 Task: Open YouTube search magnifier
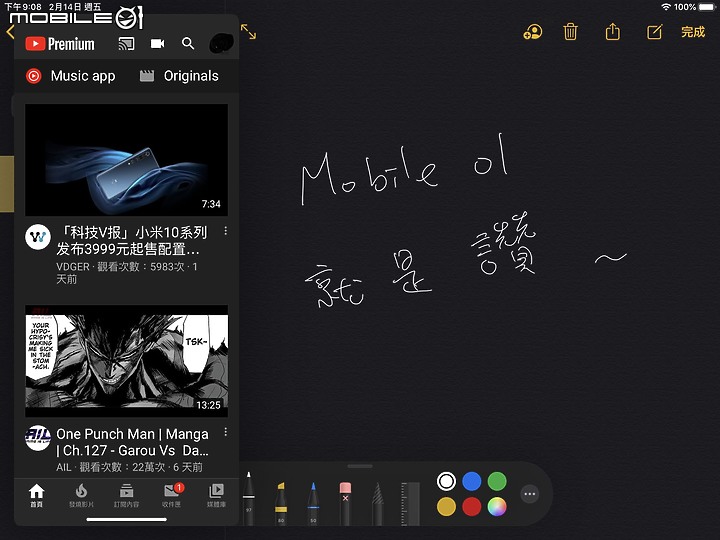click(x=188, y=44)
